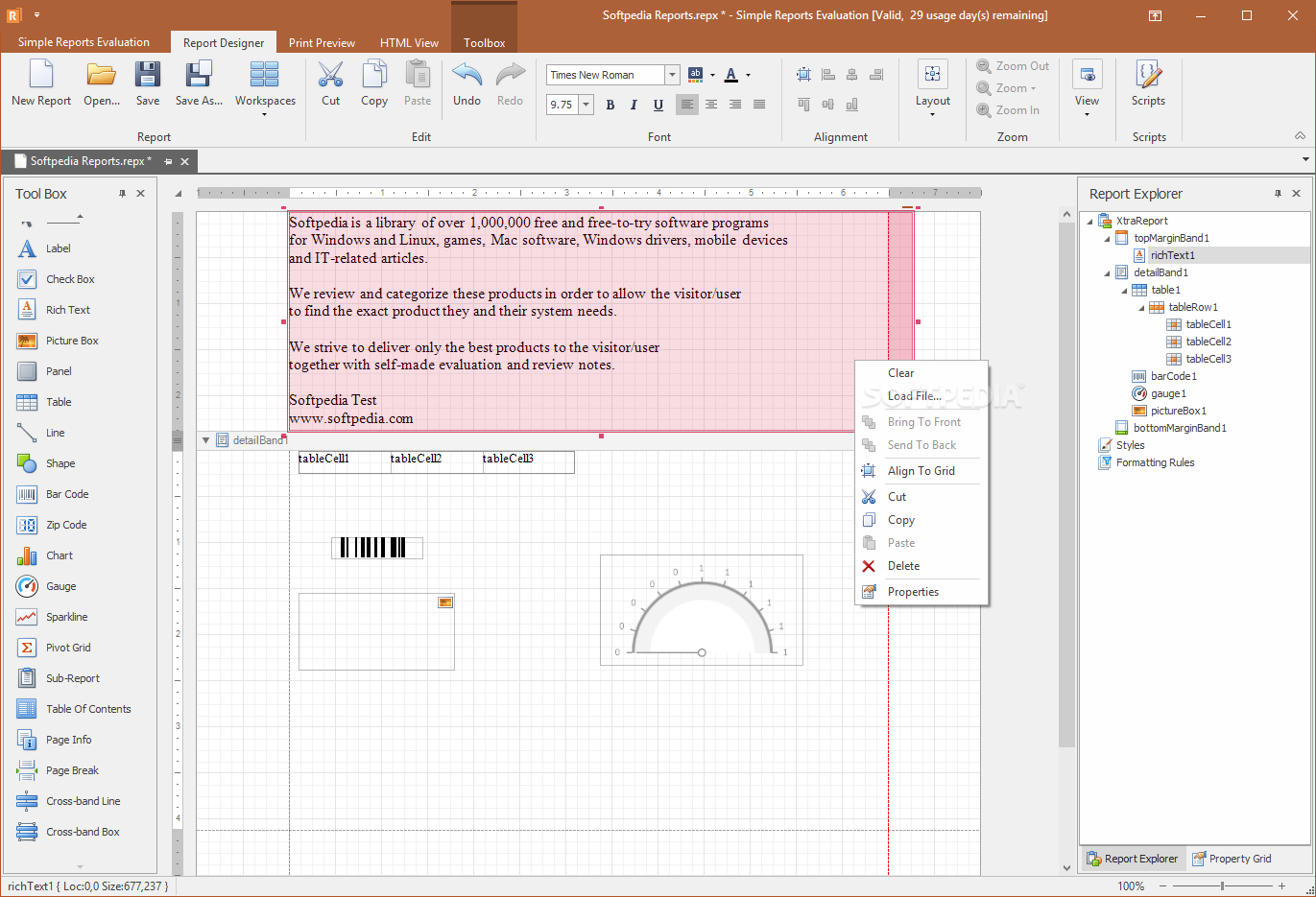Close the Softpedia Reports.repx document tab
This screenshot has width=1316, height=897.
(185, 161)
